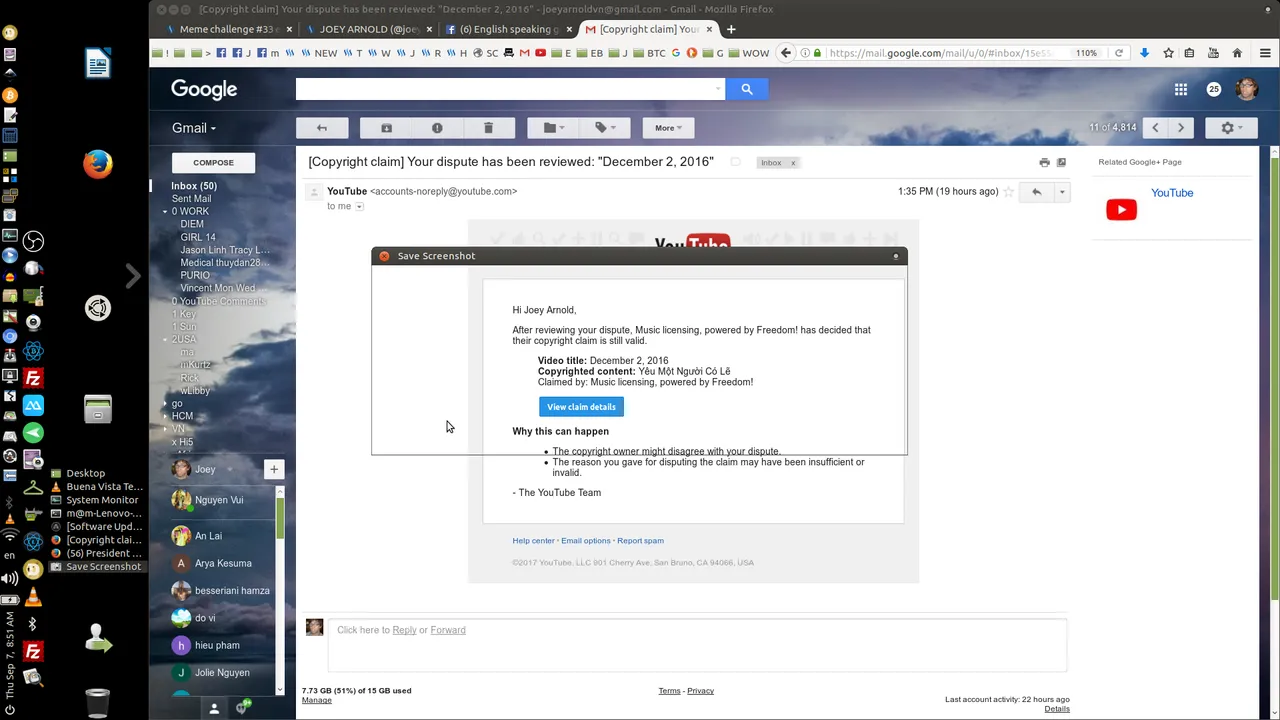The image size is (1280, 720).
Task: Open the YouTube Google+ page link
Action: click(x=1172, y=193)
